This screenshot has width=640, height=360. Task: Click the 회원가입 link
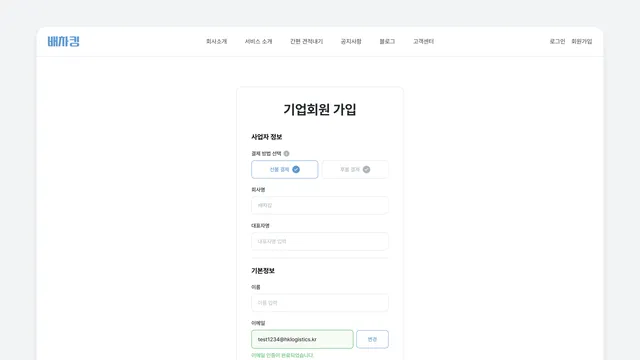pyautogui.click(x=582, y=41)
